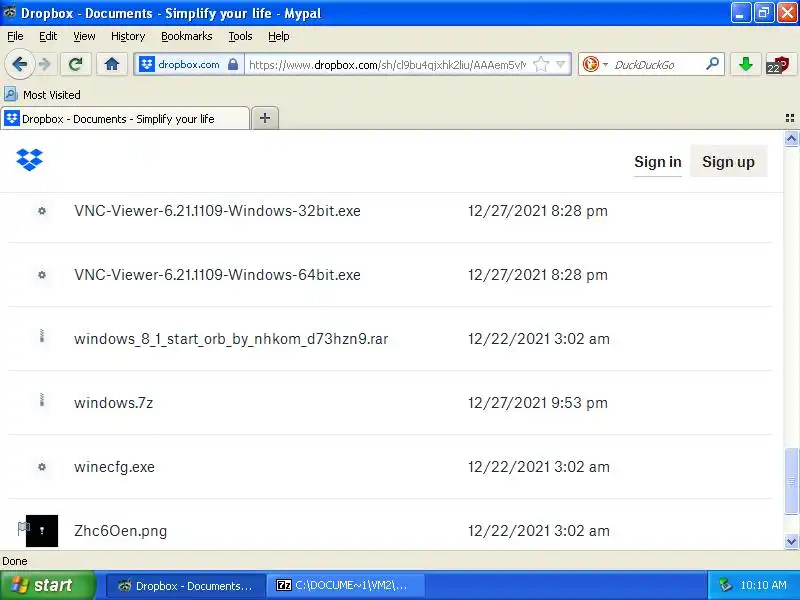Click the gear icon next to VNC-Viewer 32bit
This screenshot has width=800, height=600.
point(42,211)
